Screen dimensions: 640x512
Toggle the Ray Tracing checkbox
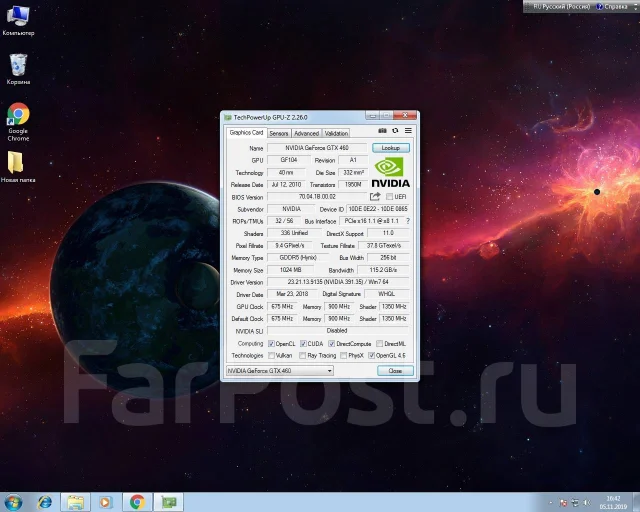click(x=302, y=356)
